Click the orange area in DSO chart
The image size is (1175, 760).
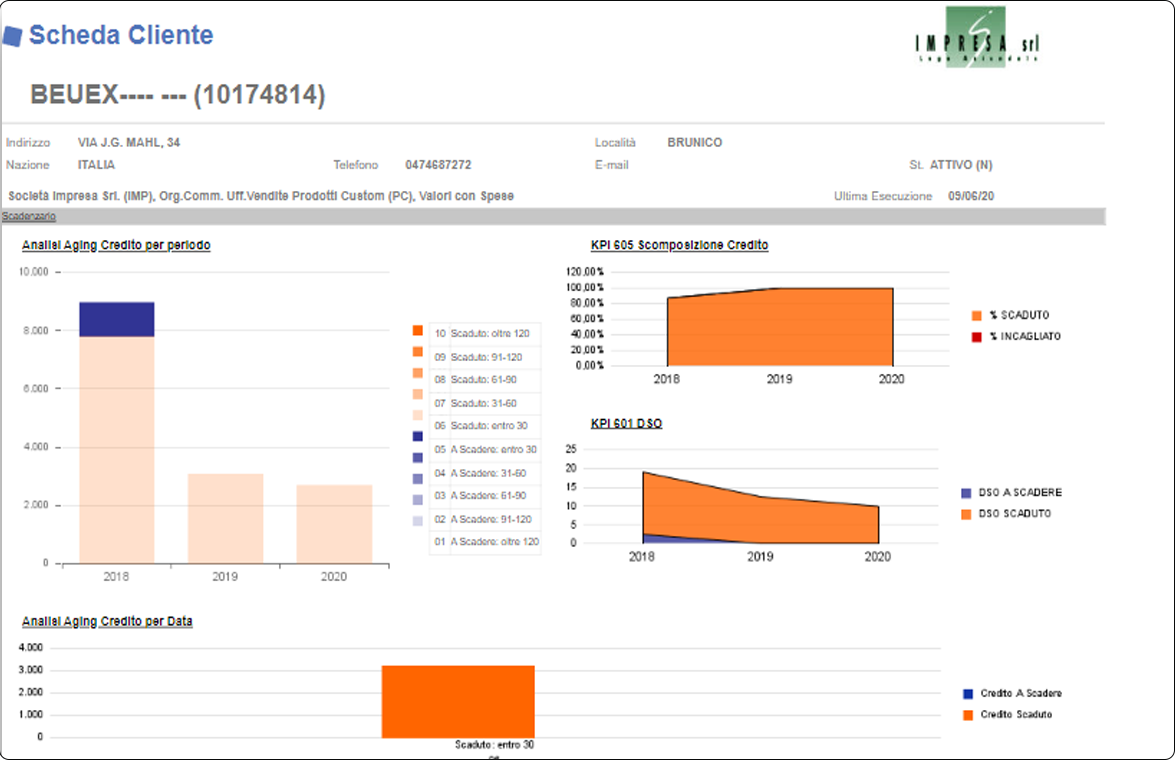(x=761, y=517)
